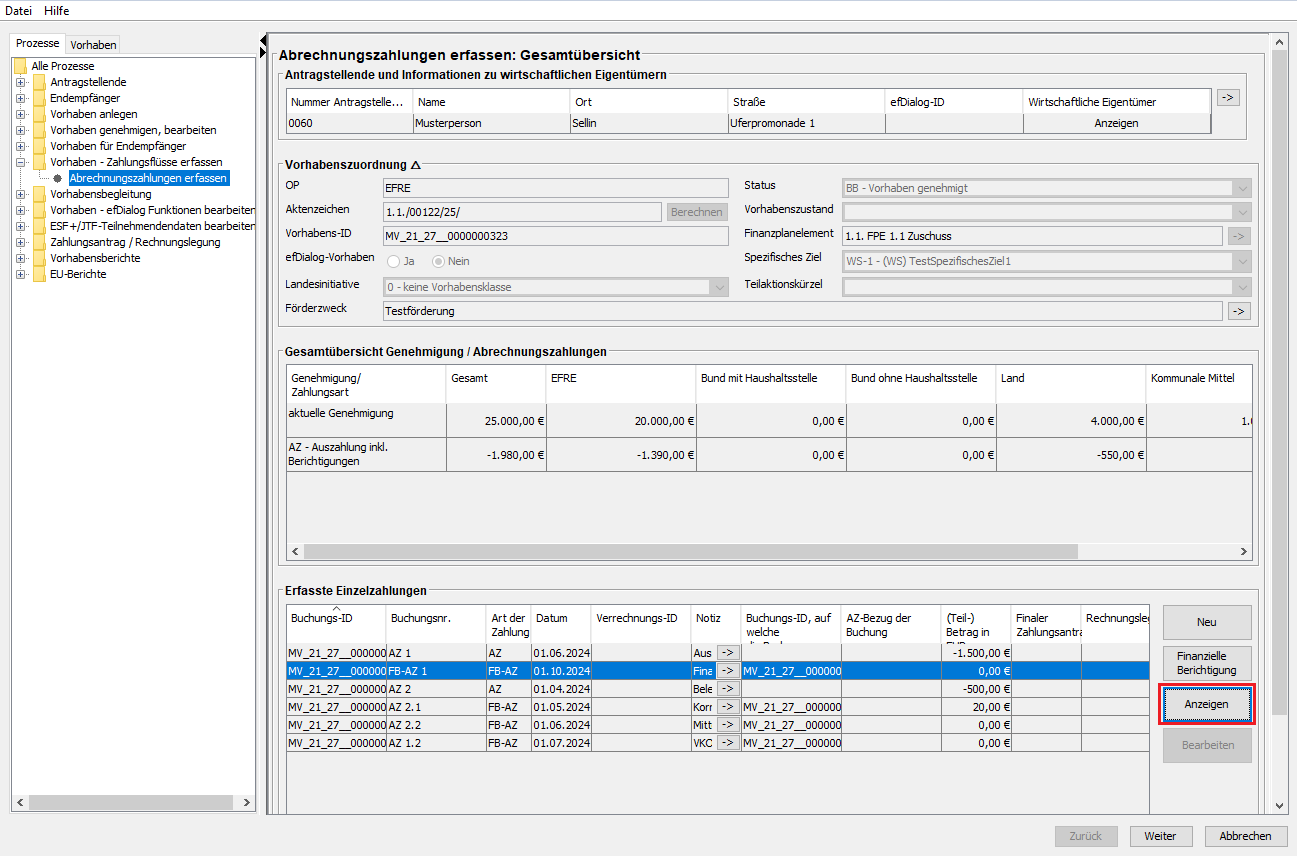The height and width of the screenshot is (856, 1297).
Task: Collapse Vorhaben - Zahlungsflüsse erfassen node
Action: [20, 162]
